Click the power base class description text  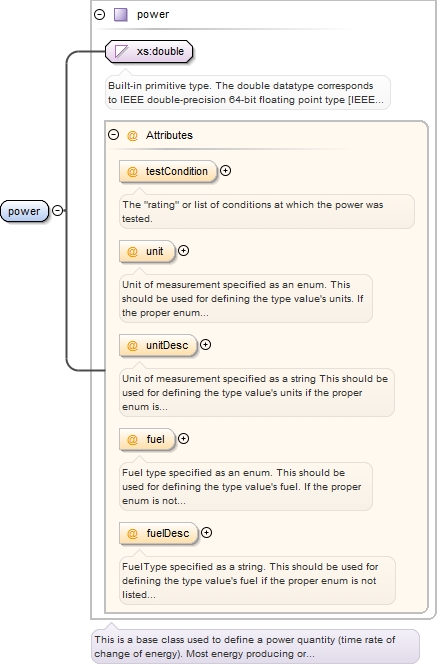pyautogui.click(x=245, y=647)
